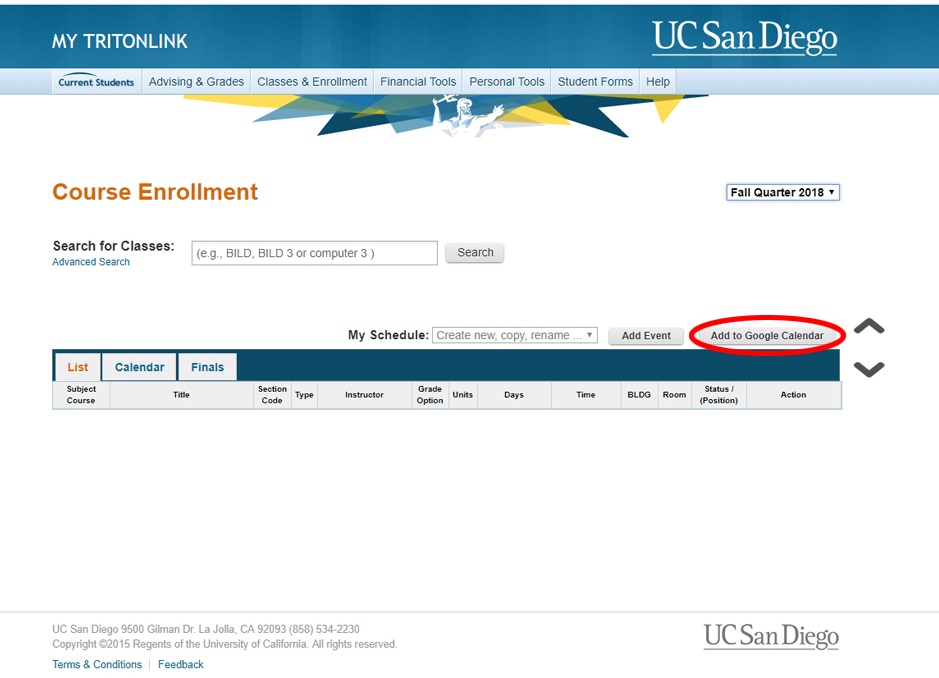Image resolution: width=939 pixels, height=678 pixels.
Task: Open the Fall Quarter 2018 term selector
Action: [782, 192]
